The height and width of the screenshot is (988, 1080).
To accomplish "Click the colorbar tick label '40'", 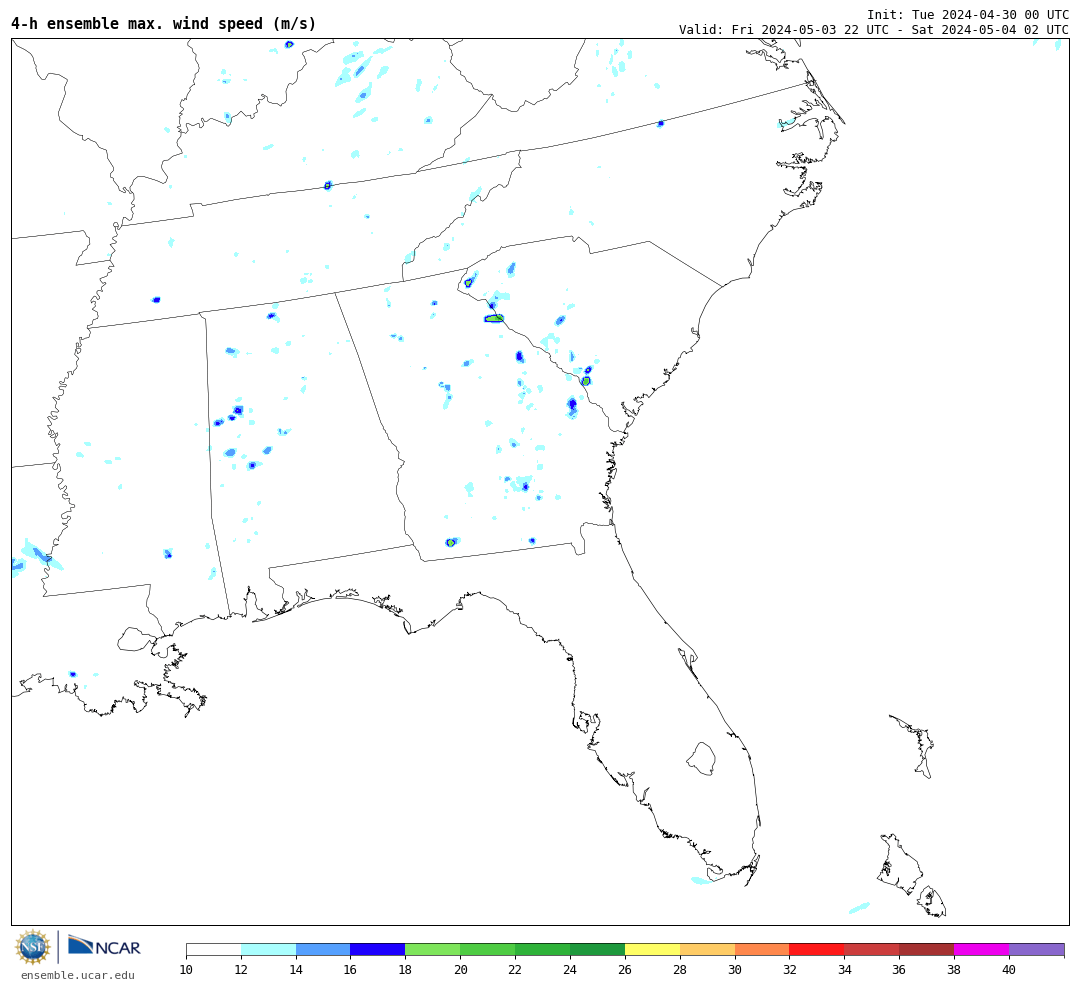I will 1009,970.
